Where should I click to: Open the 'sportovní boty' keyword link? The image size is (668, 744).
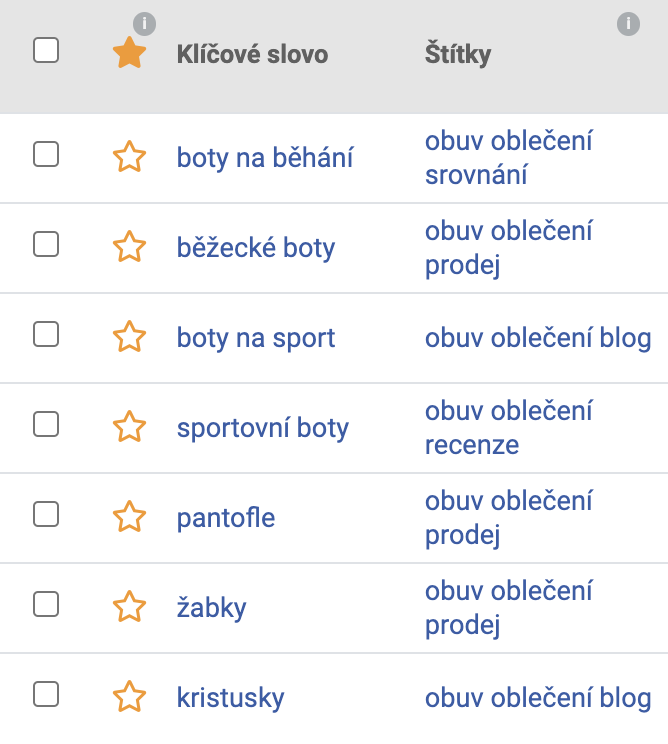262,428
